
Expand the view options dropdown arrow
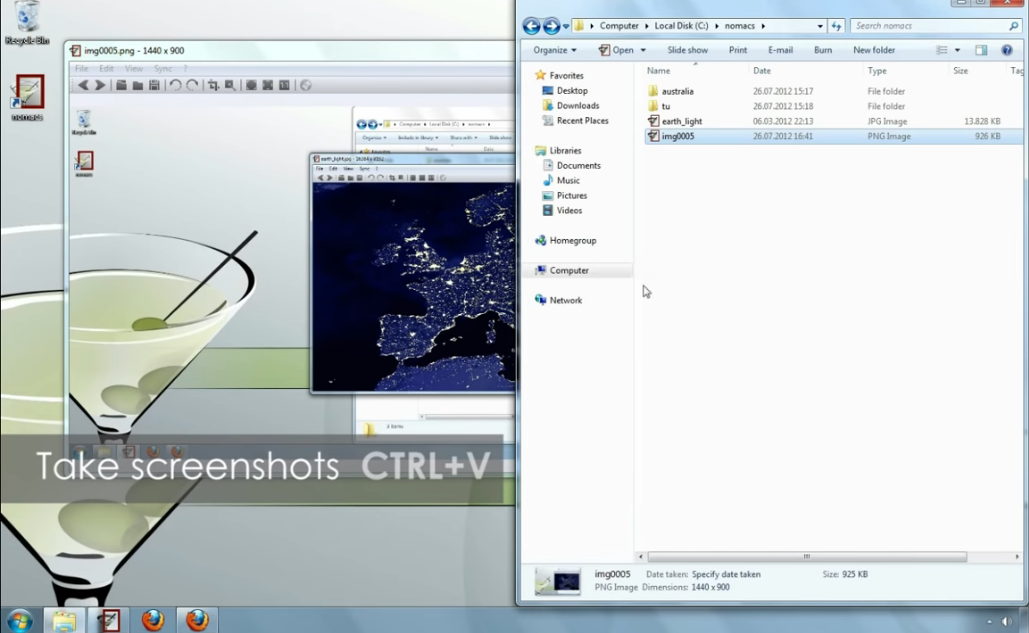point(957,50)
